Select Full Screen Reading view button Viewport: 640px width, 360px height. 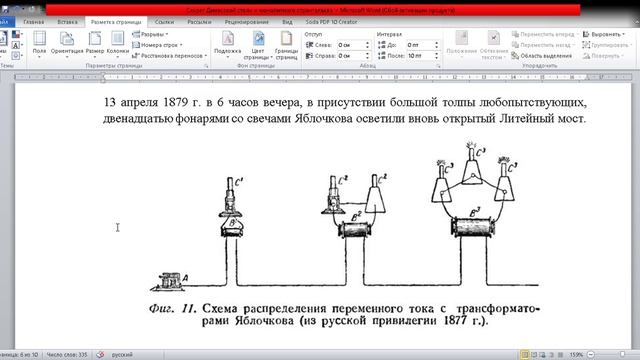(534, 355)
